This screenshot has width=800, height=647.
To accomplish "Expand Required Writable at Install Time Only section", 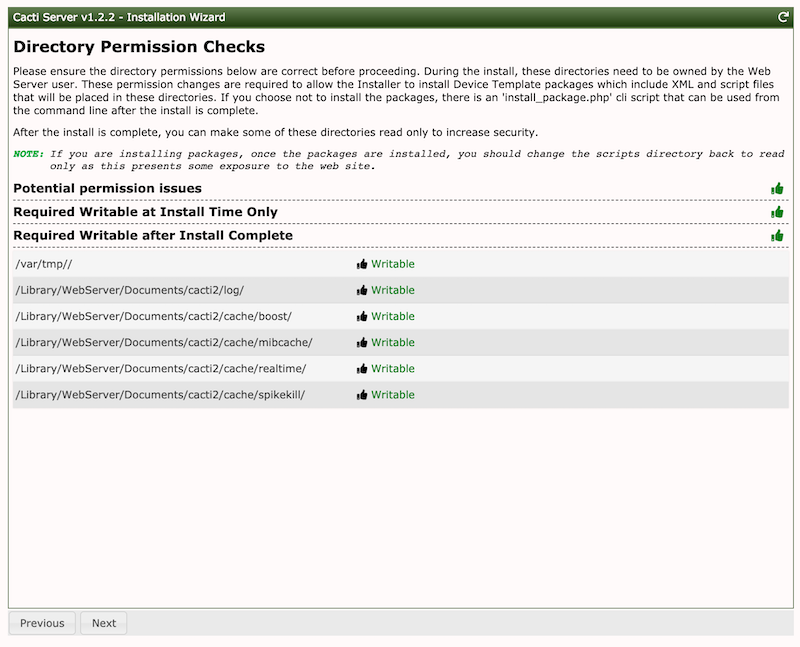I will (145, 212).
